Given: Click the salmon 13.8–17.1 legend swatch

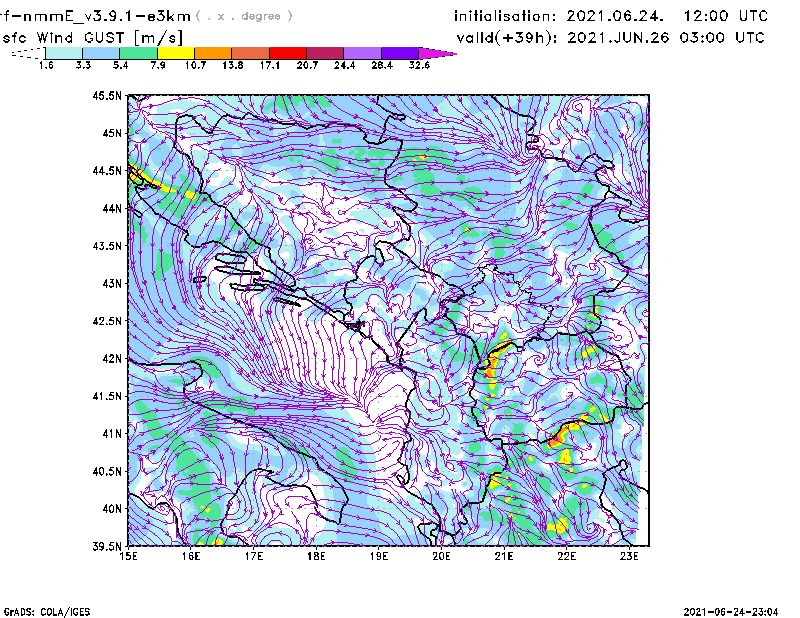Looking at the screenshot, I should 251,53.
